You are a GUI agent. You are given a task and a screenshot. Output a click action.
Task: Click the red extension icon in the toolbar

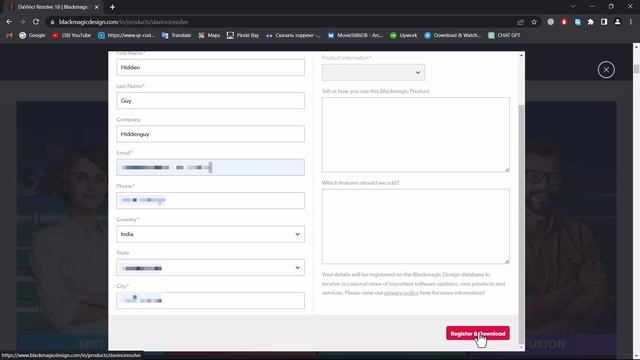pos(564,22)
